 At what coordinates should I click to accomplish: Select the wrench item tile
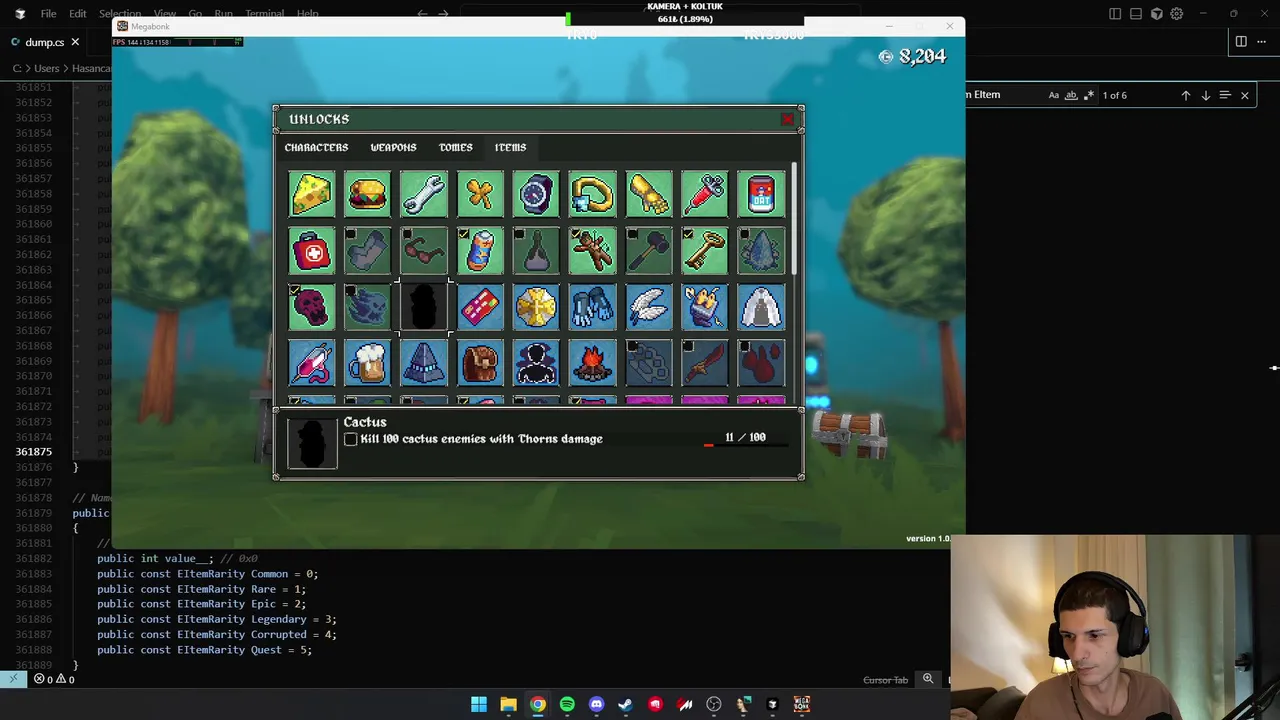(x=424, y=194)
